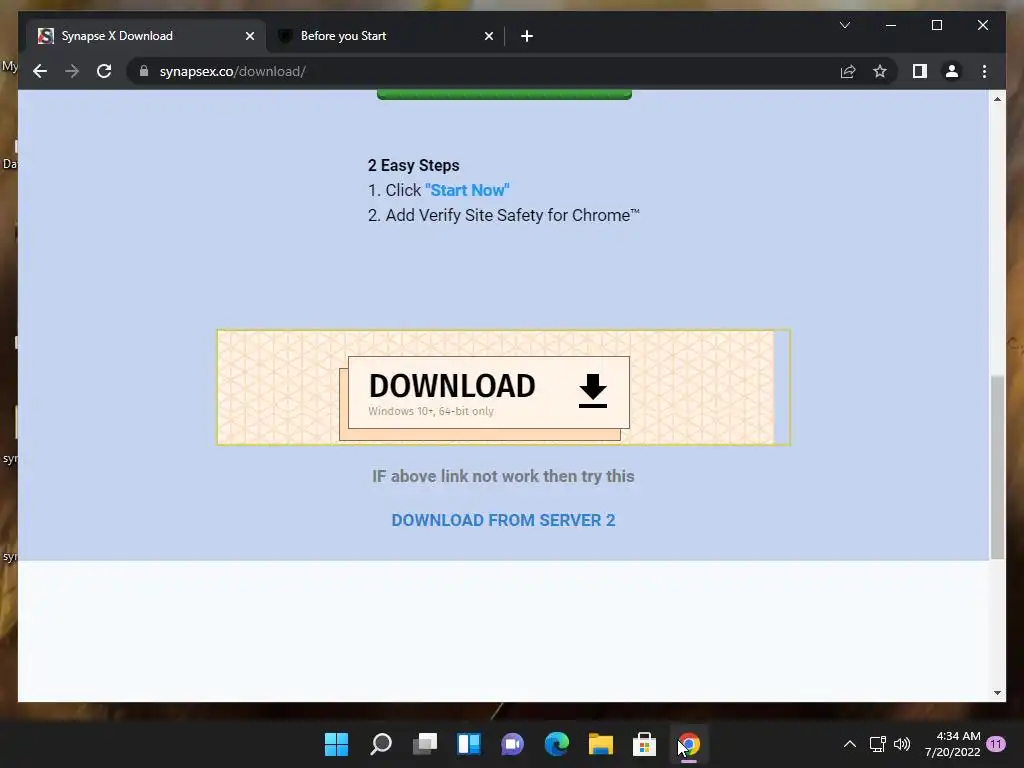Click the download arrow icon
Viewport: 1024px width, 768px height.
[x=593, y=391]
